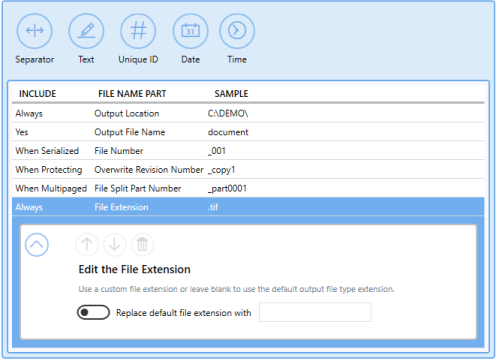
Task: Click the _part0001 sample value
Action: click(x=227, y=189)
